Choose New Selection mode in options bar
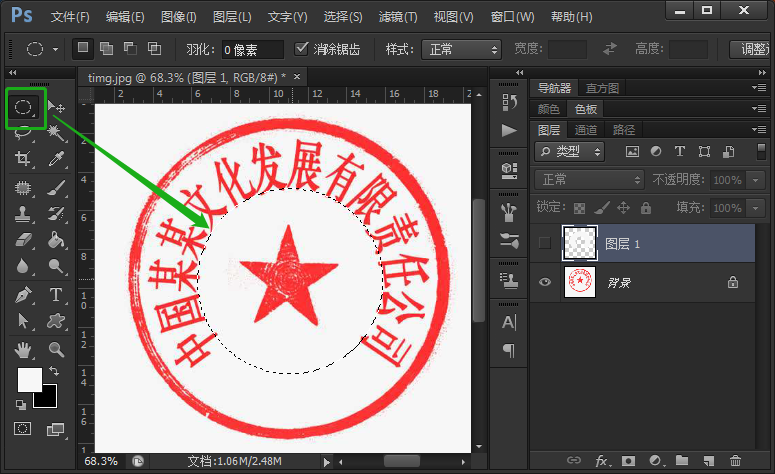 [83, 48]
